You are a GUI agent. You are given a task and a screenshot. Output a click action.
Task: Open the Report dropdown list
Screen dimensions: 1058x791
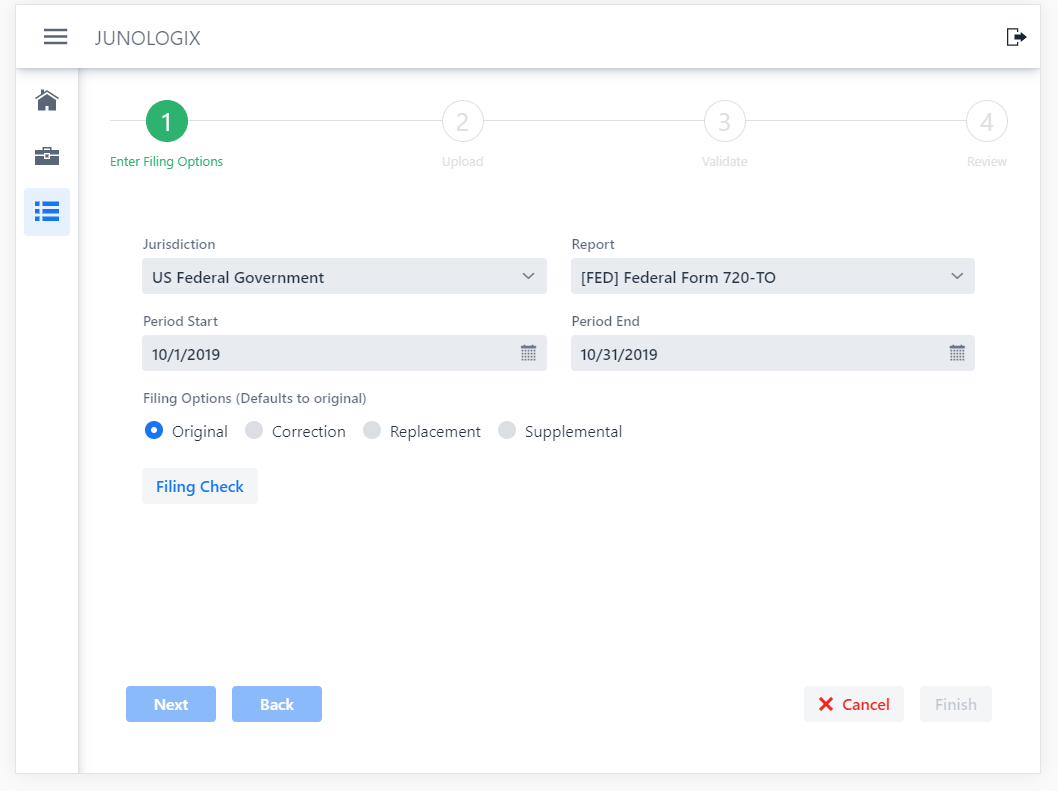pos(772,277)
